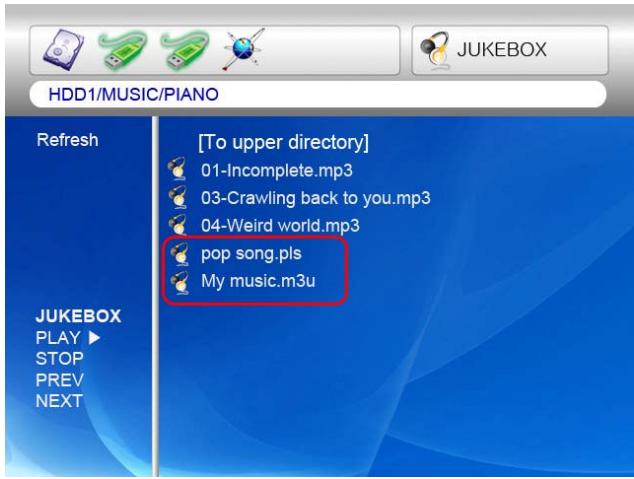This screenshot has height=479, width=634.
Task: Select the file name 03-Crawling back to you.mp3
Action: (315, 198)
